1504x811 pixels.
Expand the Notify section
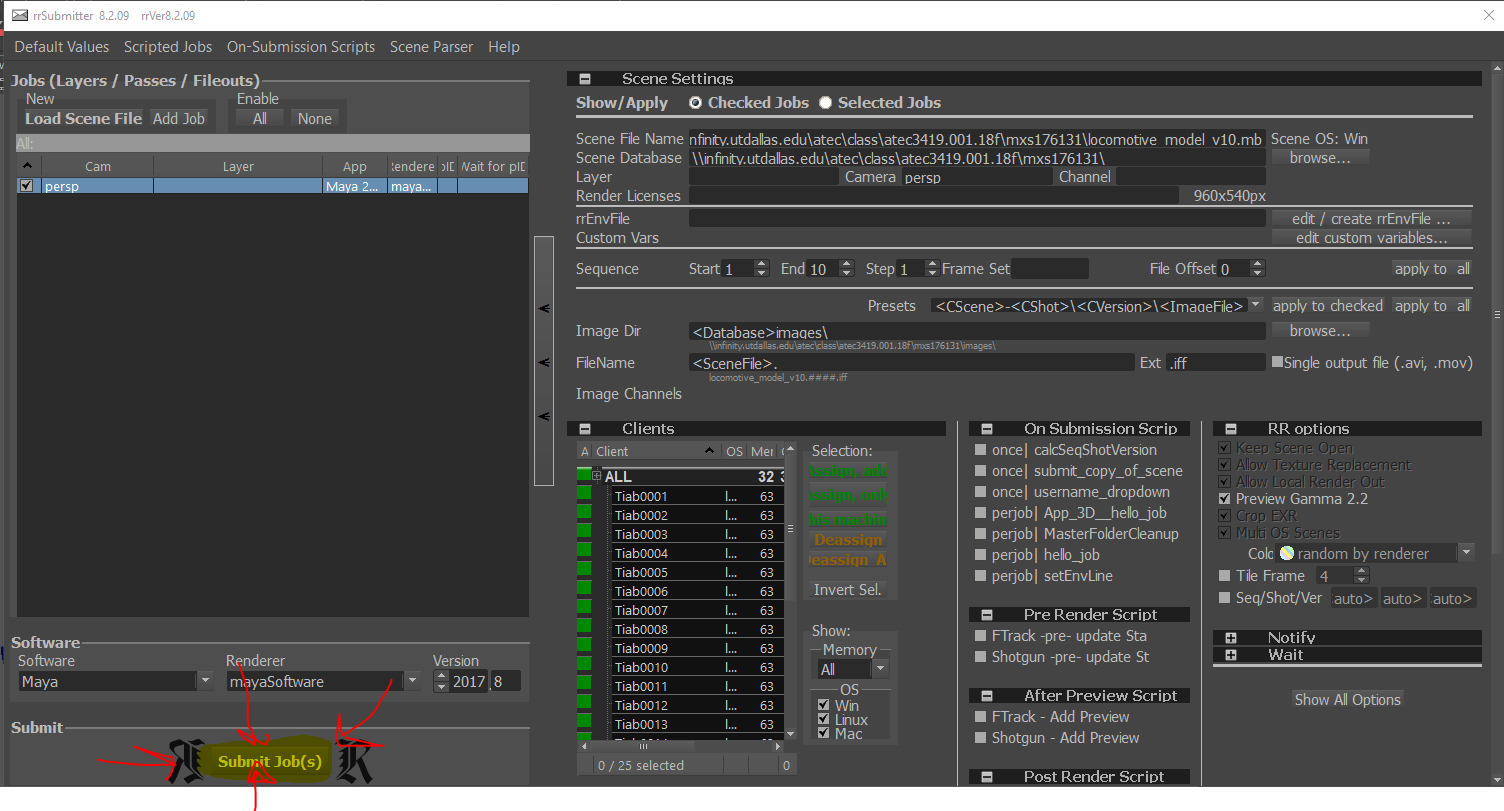tap(1231, 638)
